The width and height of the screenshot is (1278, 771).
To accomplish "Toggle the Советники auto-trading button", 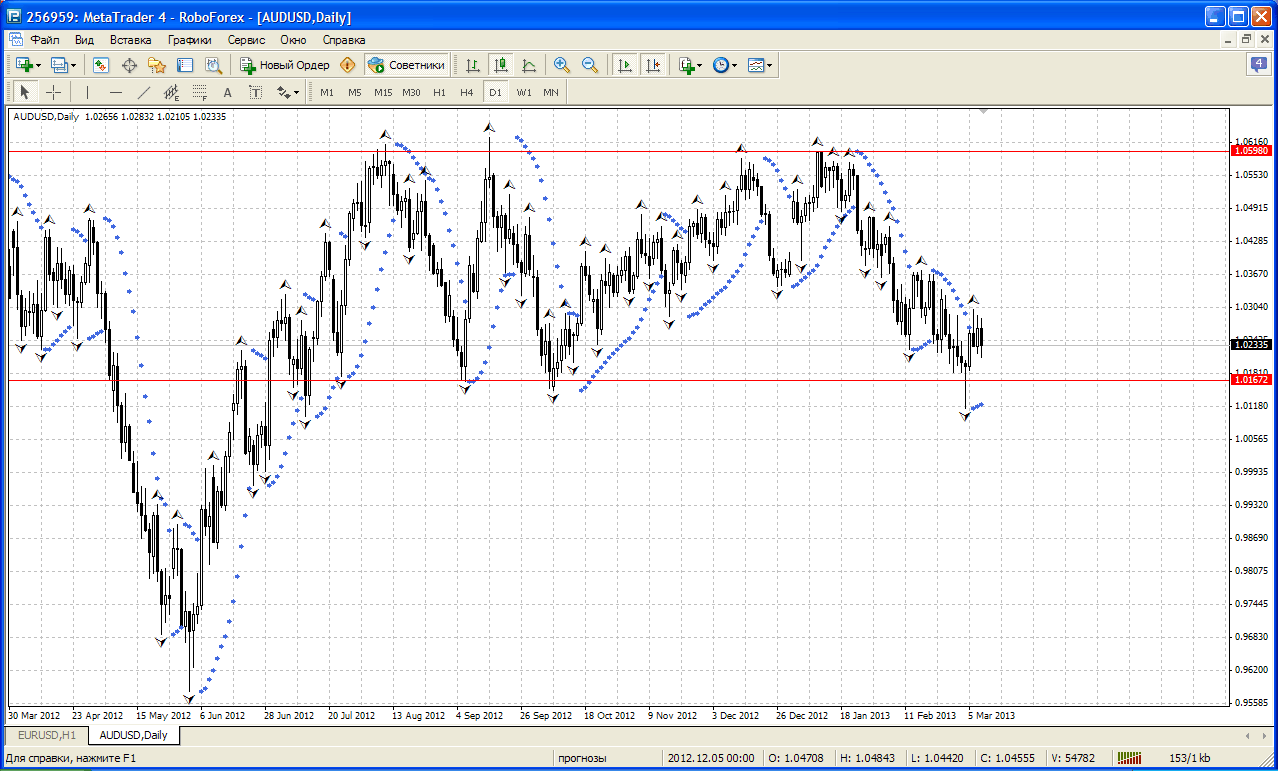I will [407, 65].
